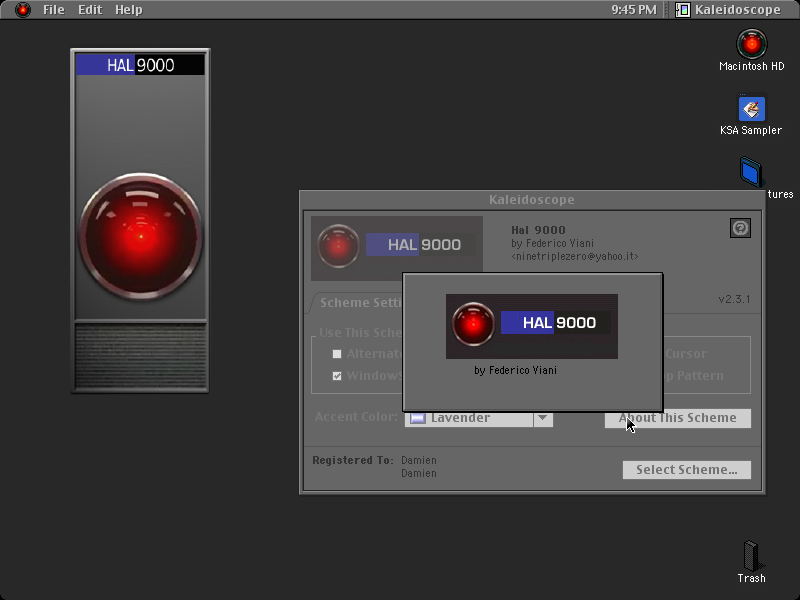
Task: Click the HAL 9000 nameplate in the left window
Action: [140, 65]
